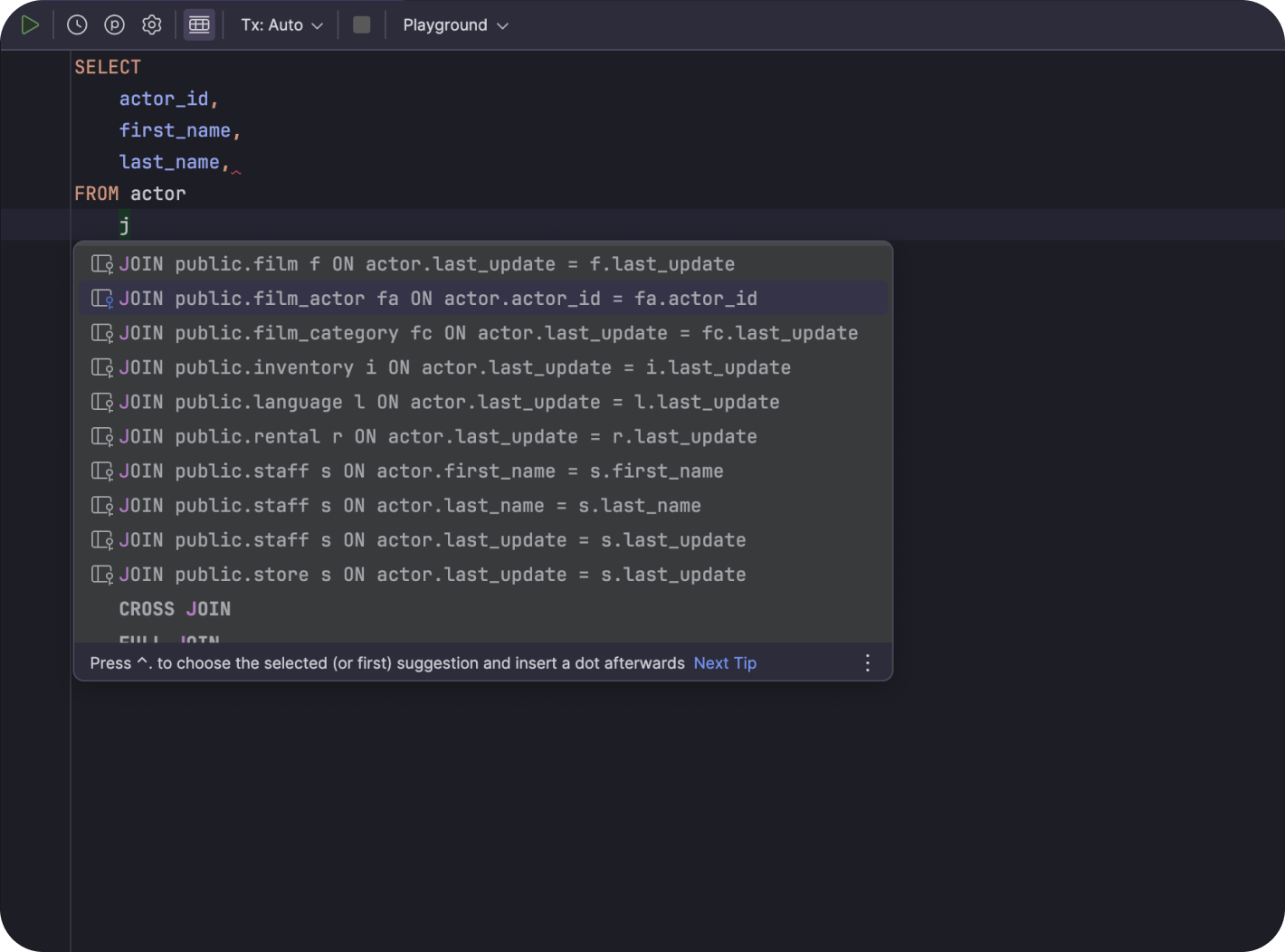The image size is (1285, 952).
Task: Click the table icon beside JOIN public.film
Action: pyautogui.click(x=101, y=263)
